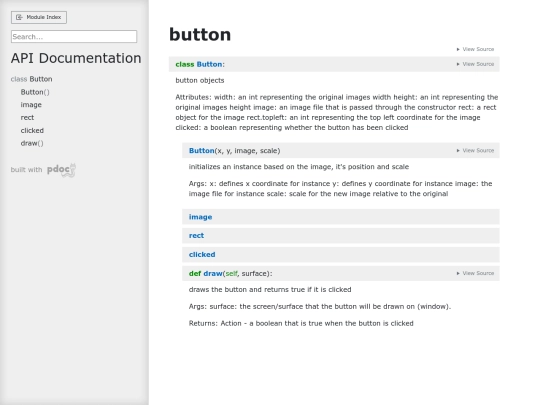The image size is (540, 405).
Task: Click image attribute heading in content
Action: 200,217
